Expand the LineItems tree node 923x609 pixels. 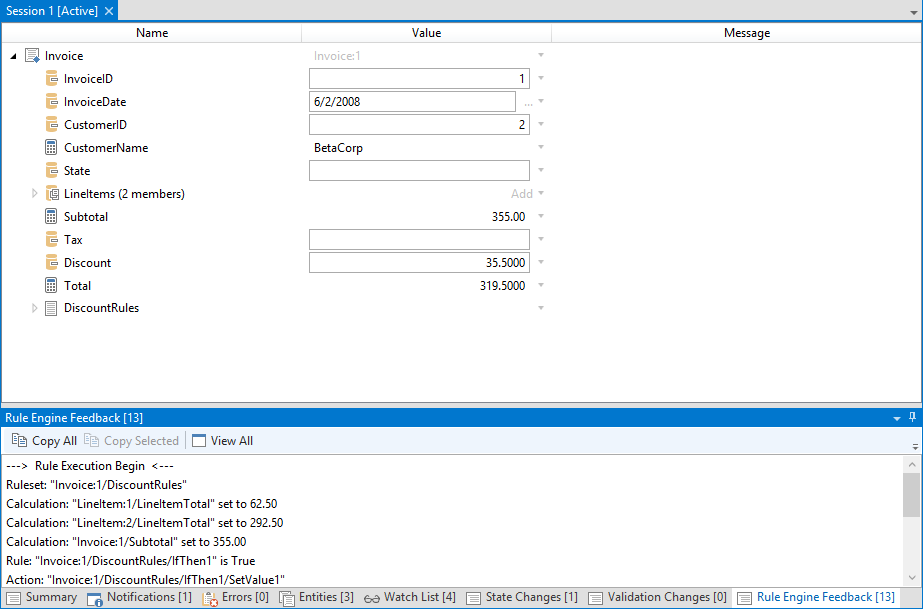(x=34, y=194)
